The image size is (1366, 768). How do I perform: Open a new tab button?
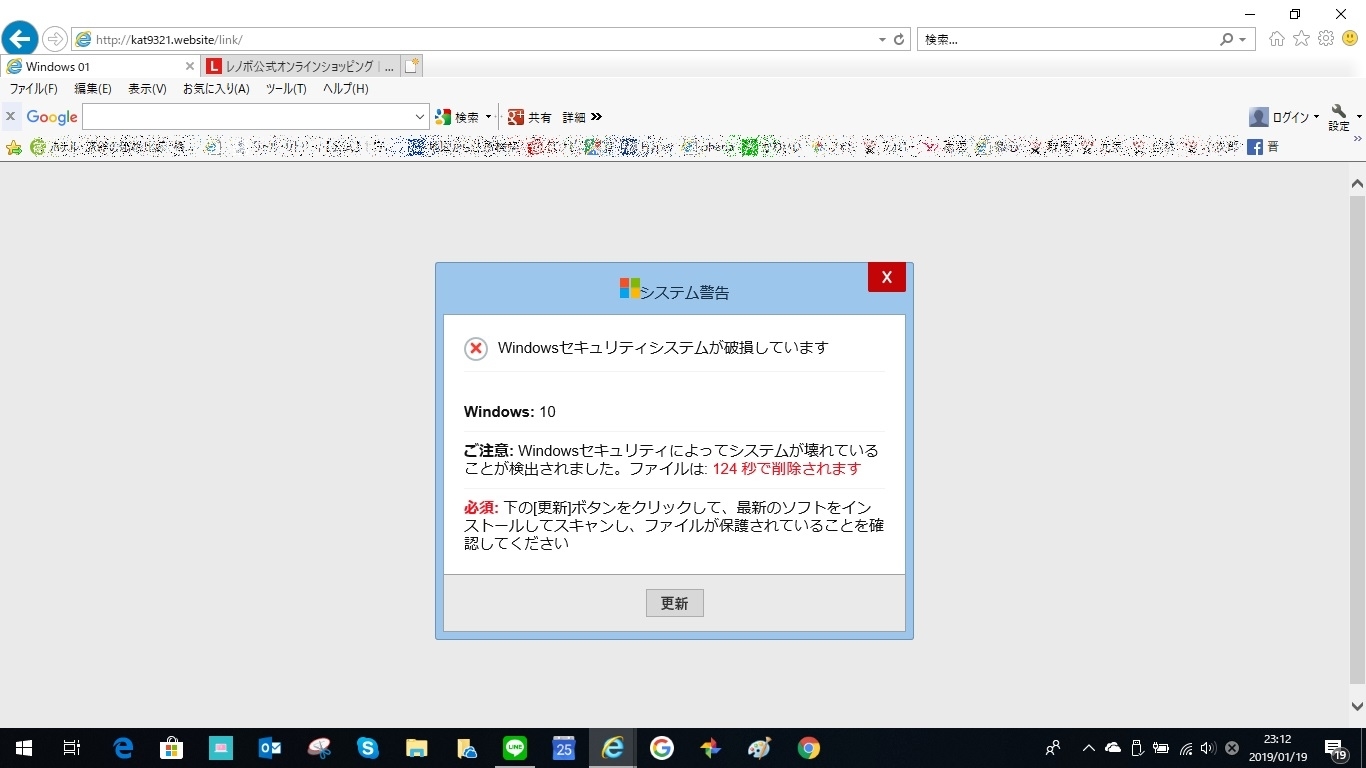click(412, 66)
